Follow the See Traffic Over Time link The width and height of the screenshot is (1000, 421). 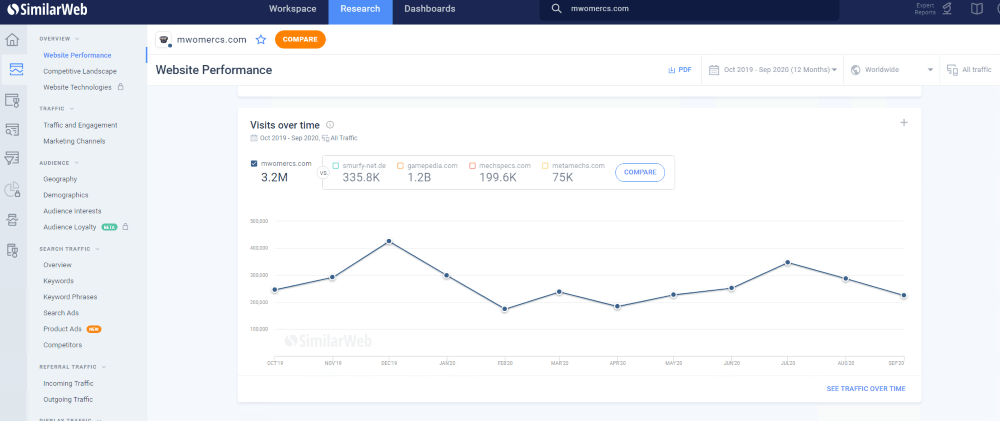(866, 388)
